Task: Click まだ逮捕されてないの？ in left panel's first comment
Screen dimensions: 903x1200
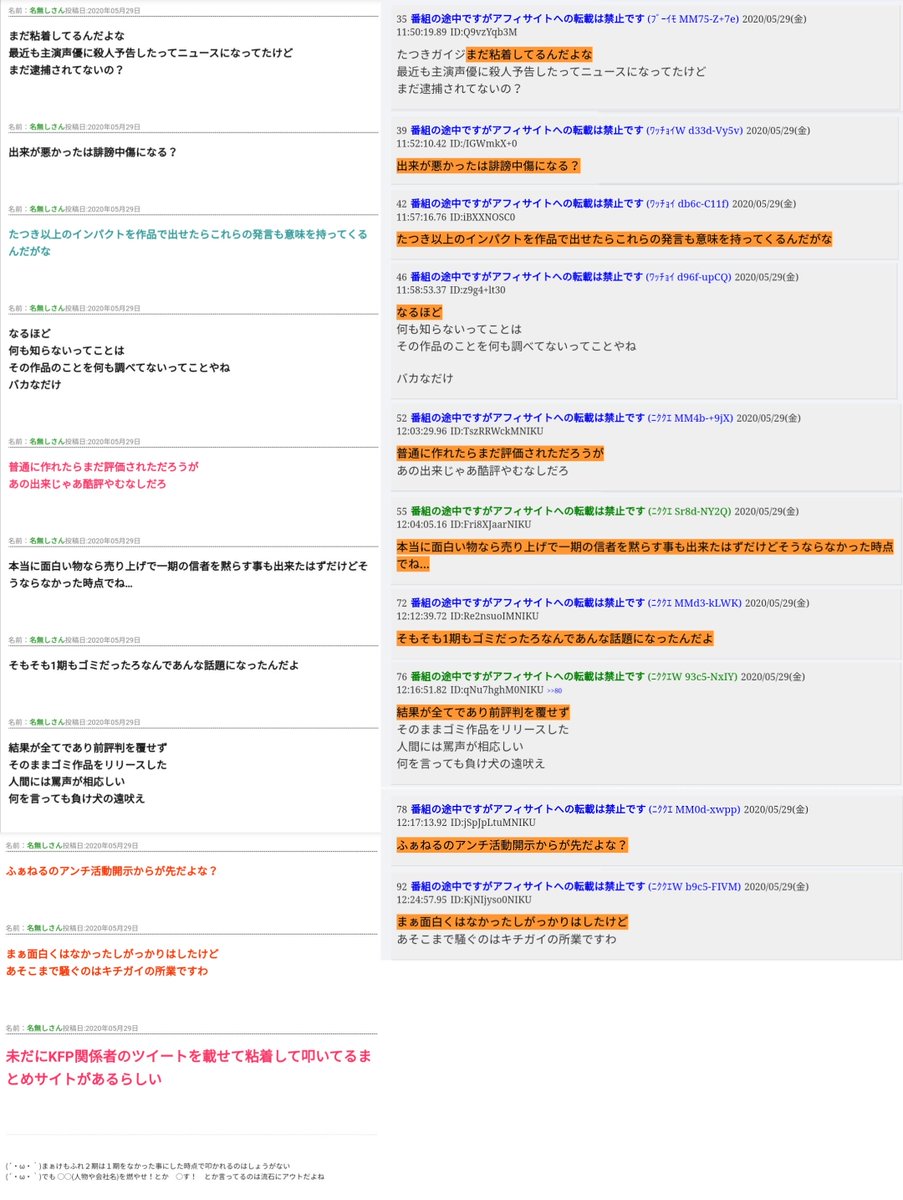Action: tap(65, 70)
